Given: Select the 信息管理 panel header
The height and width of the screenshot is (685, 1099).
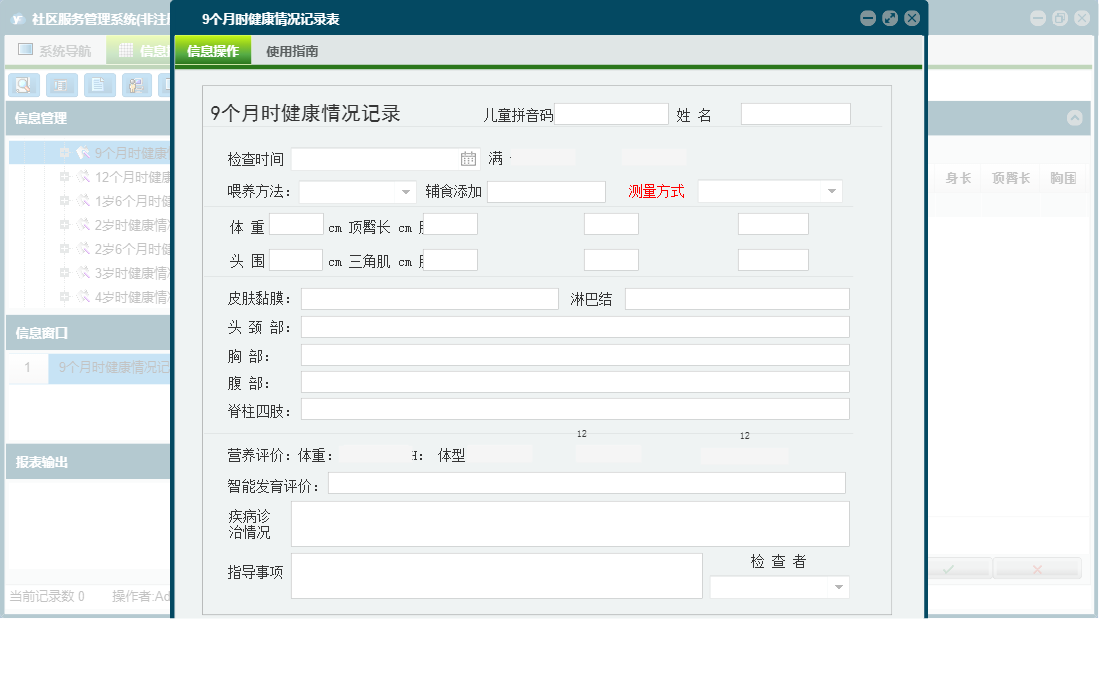Looking at the screenshot, I should click(x=88, y=118).
